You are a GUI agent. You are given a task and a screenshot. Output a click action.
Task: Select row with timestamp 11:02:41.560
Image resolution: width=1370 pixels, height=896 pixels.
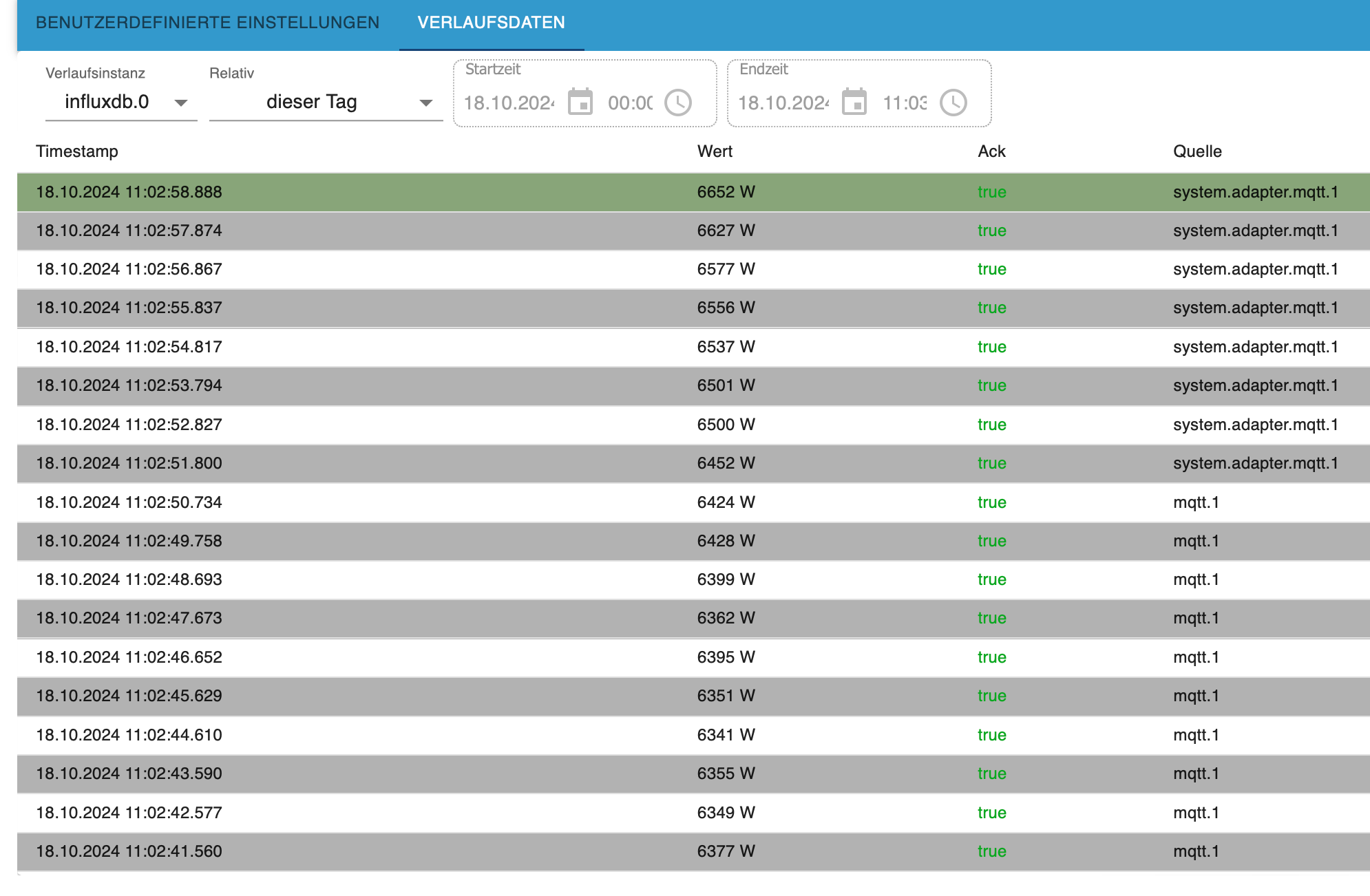(x=693, y=851)
